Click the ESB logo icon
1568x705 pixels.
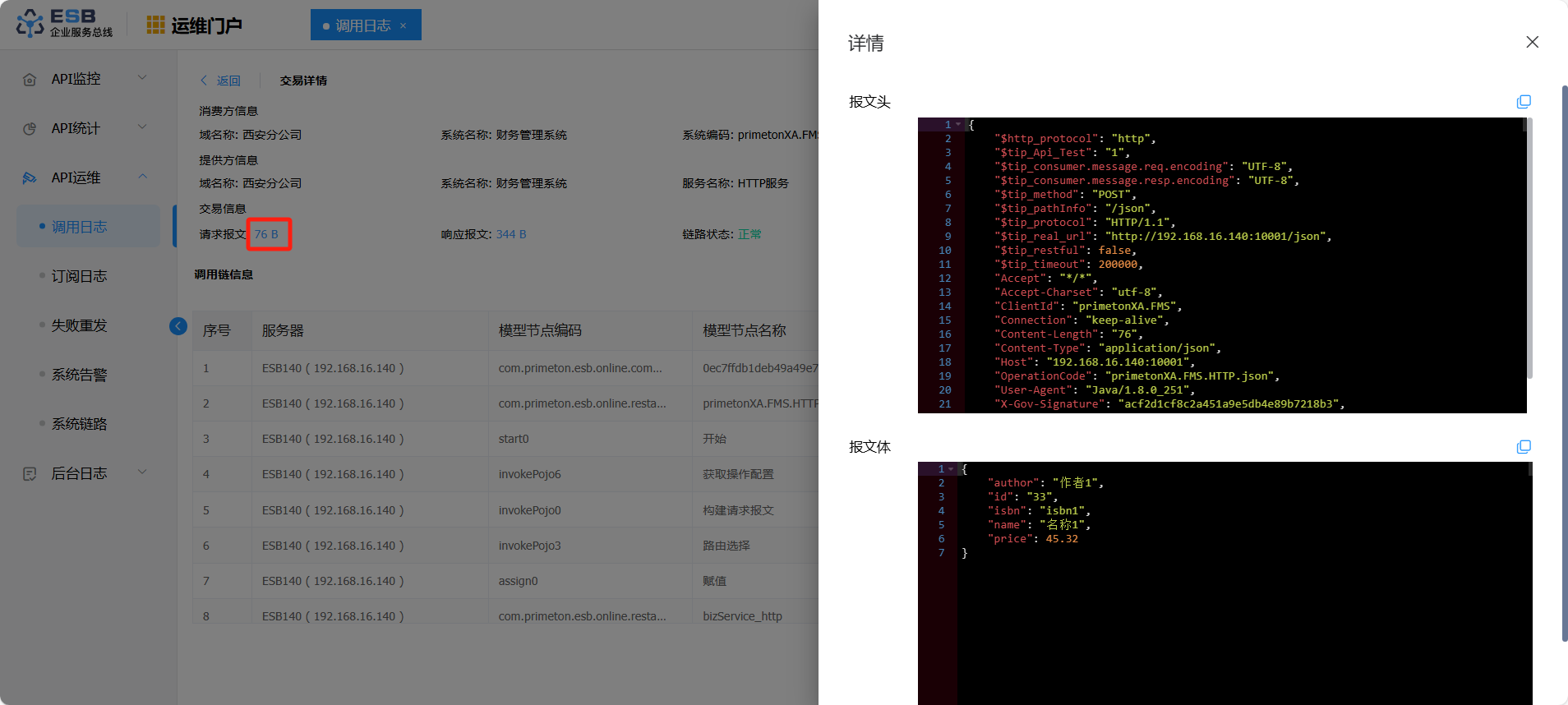pos(30,24)
